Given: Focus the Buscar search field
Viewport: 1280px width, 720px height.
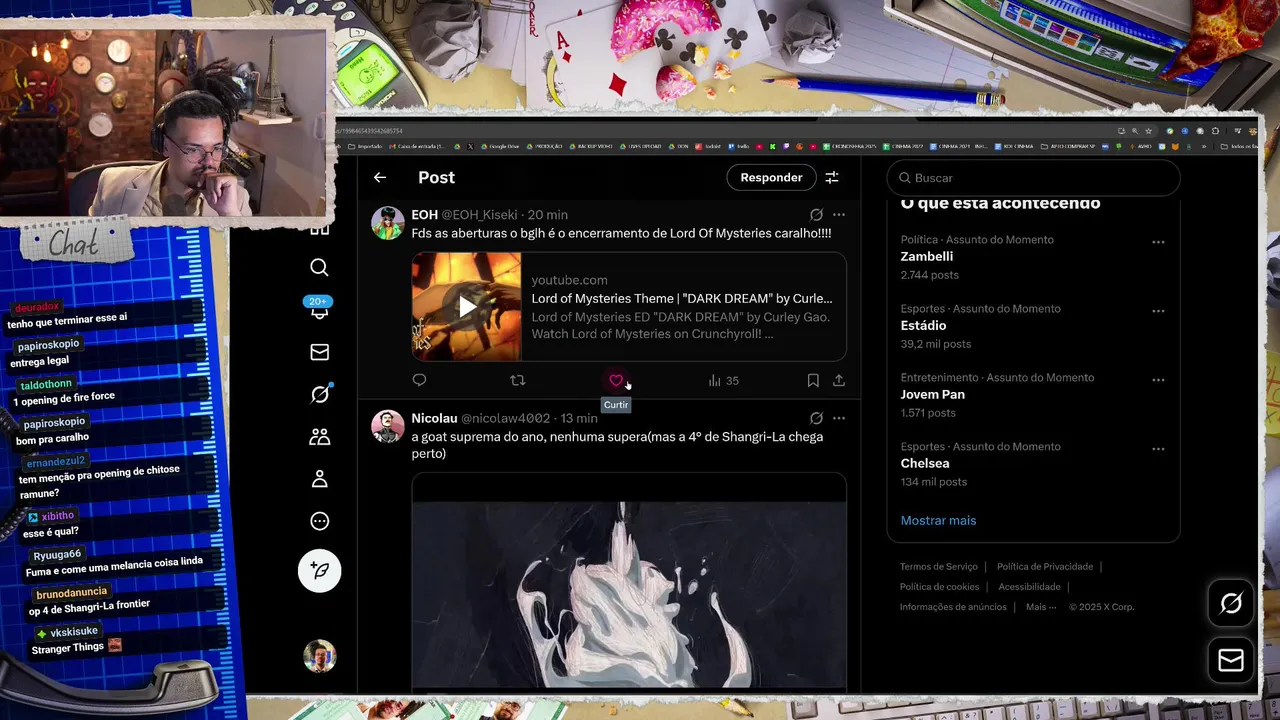Looking at the screenshot, I should point(1033,178).
